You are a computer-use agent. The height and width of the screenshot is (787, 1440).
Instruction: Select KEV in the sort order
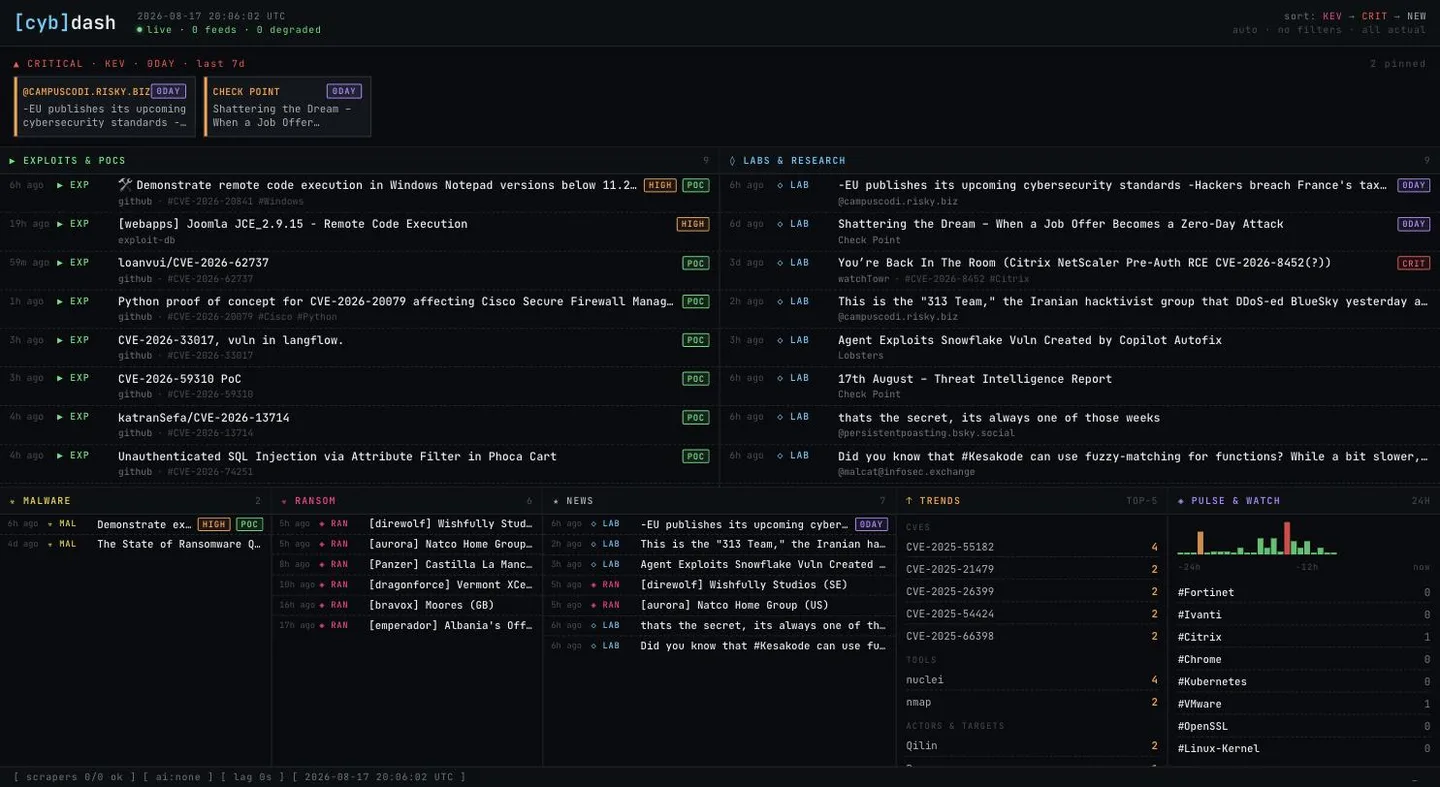(1332, 16)
